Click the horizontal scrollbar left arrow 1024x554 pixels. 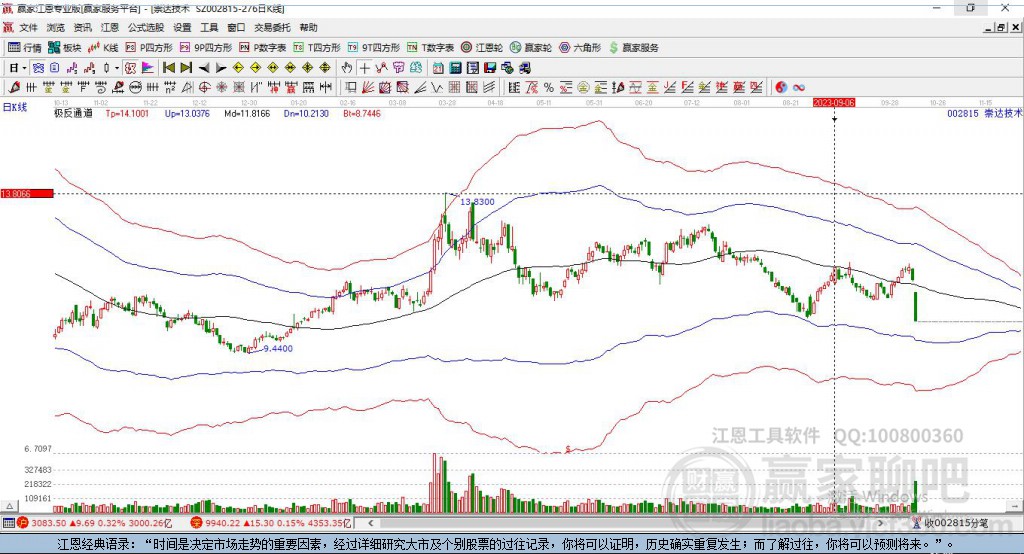(x=371, y=523)
